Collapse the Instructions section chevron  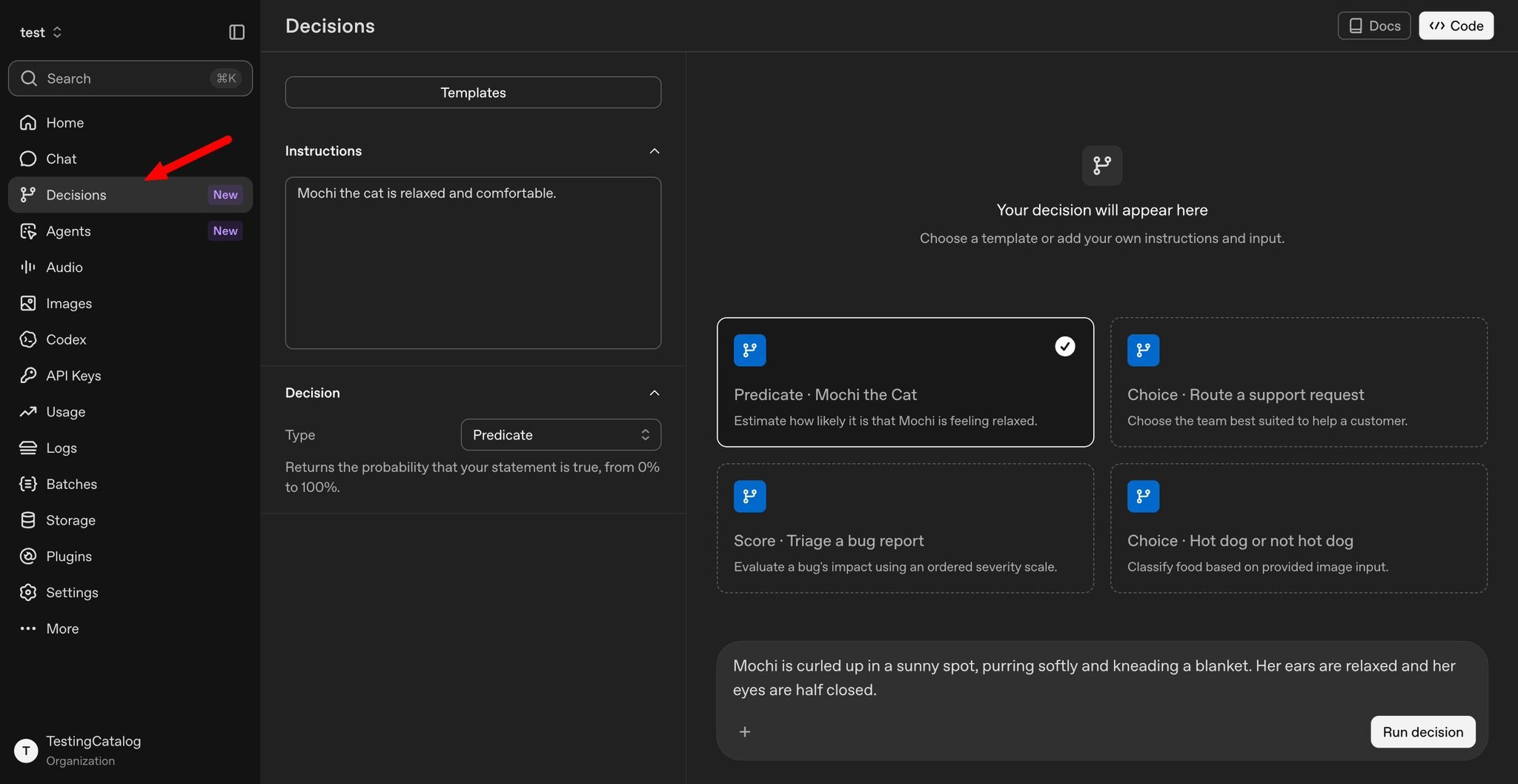coord(654,151)
